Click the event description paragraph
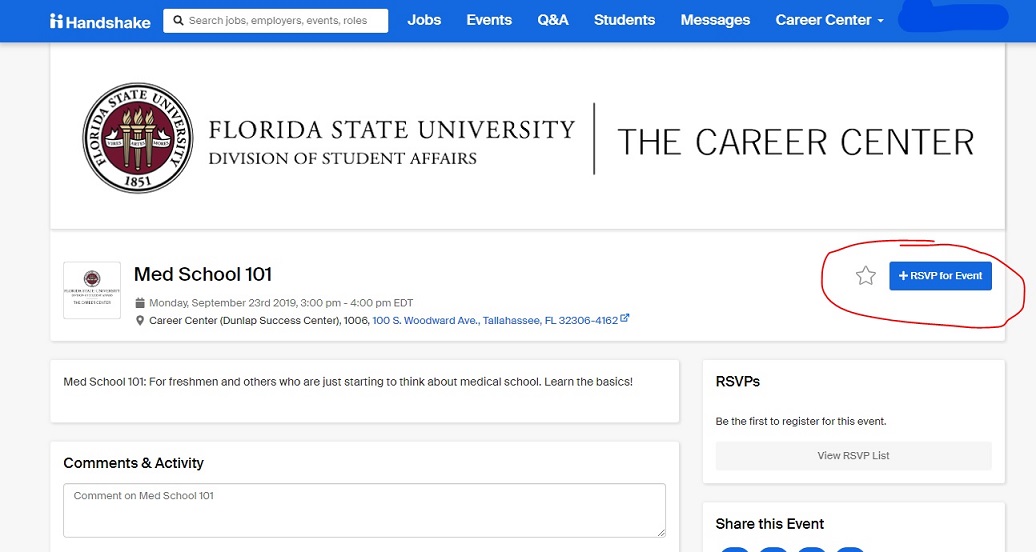 coord(348,381)
